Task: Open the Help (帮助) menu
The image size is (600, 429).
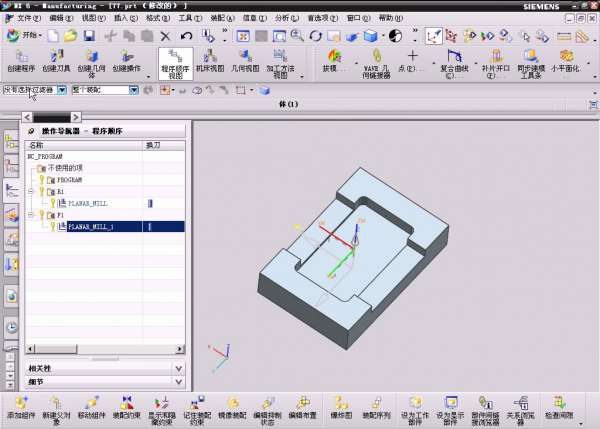Action: click(x=391, y=18)
